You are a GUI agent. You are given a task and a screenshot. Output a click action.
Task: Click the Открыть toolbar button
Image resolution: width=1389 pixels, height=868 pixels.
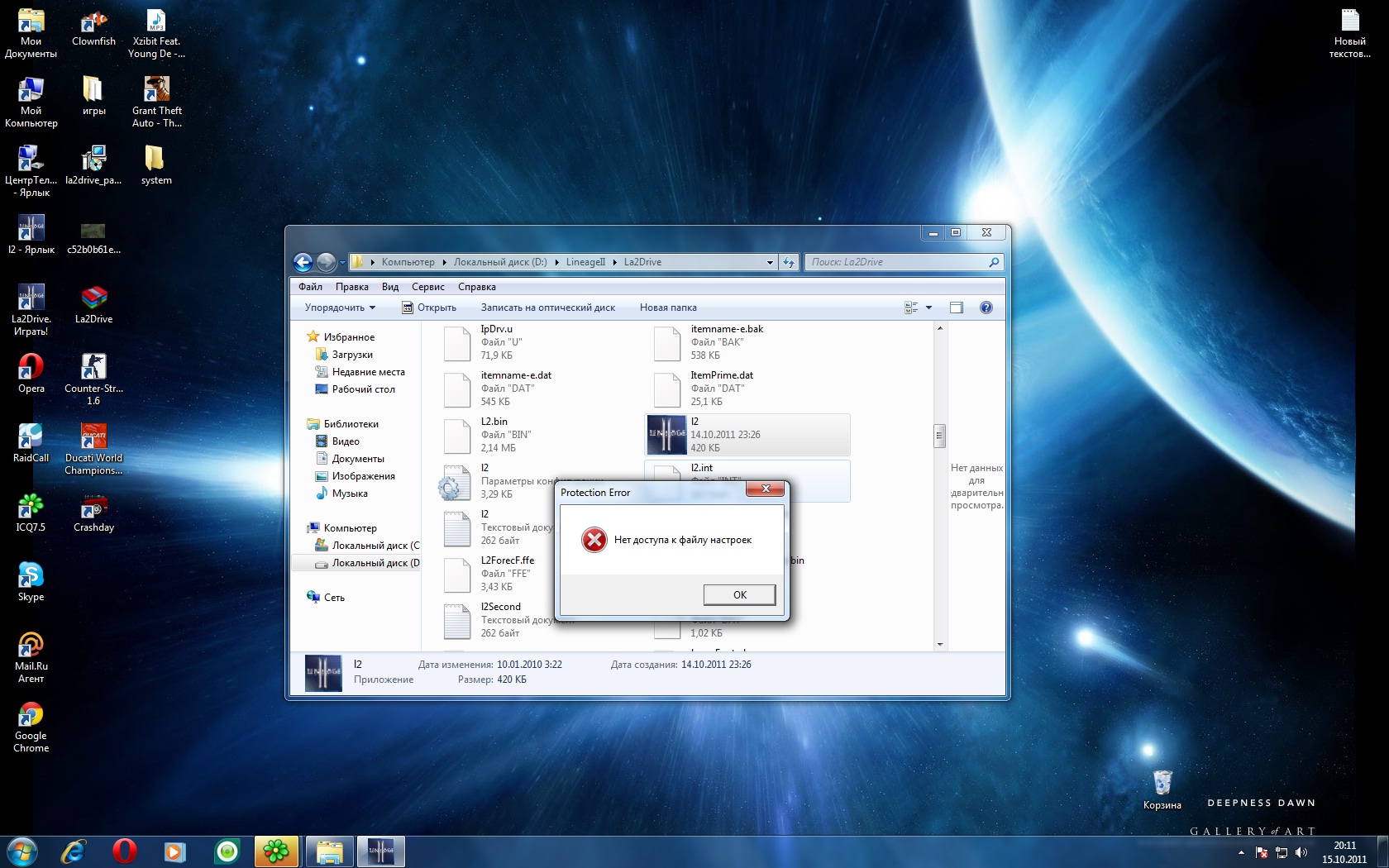[429, 308]
